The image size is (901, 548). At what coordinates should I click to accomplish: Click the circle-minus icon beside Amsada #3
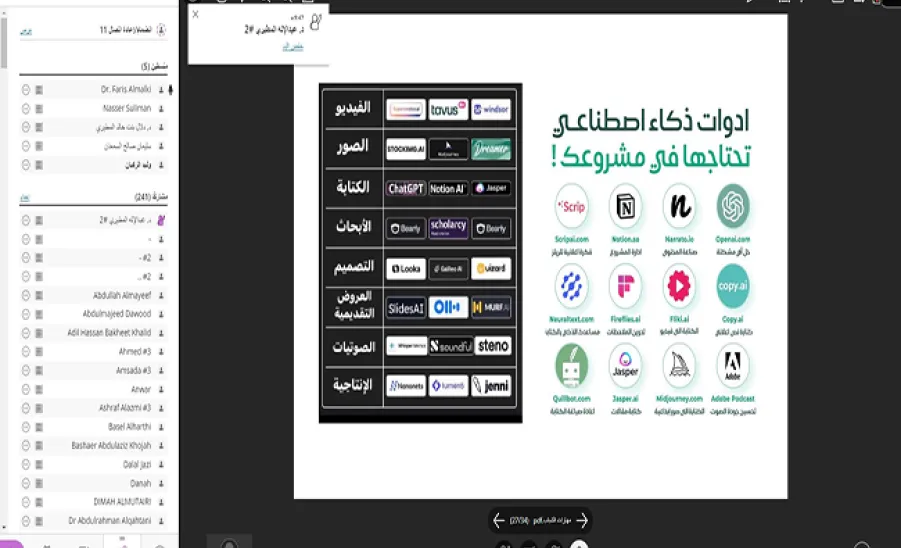pyautogui.click(x=26, y=371)
